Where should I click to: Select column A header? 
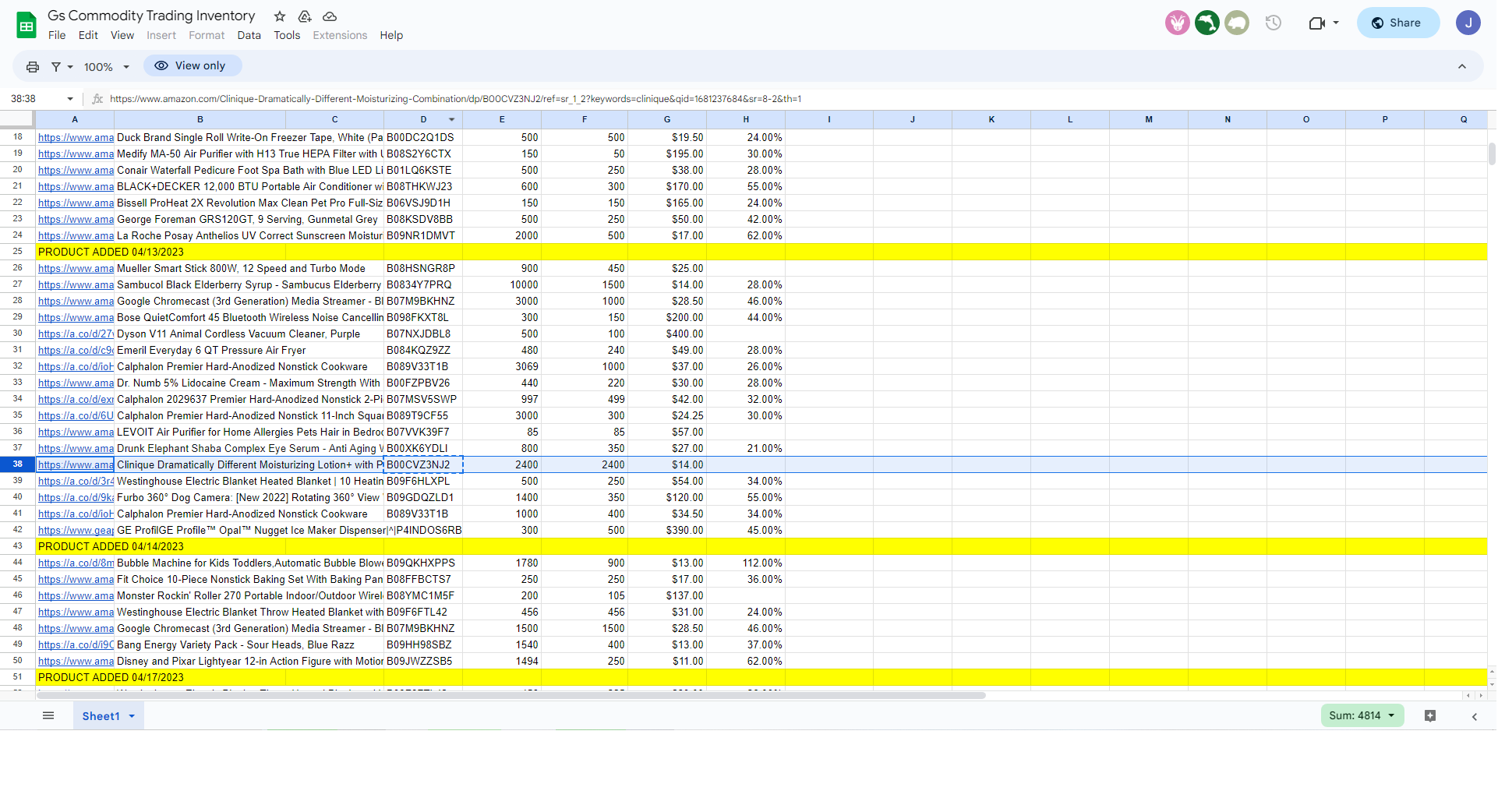point(75,119)
